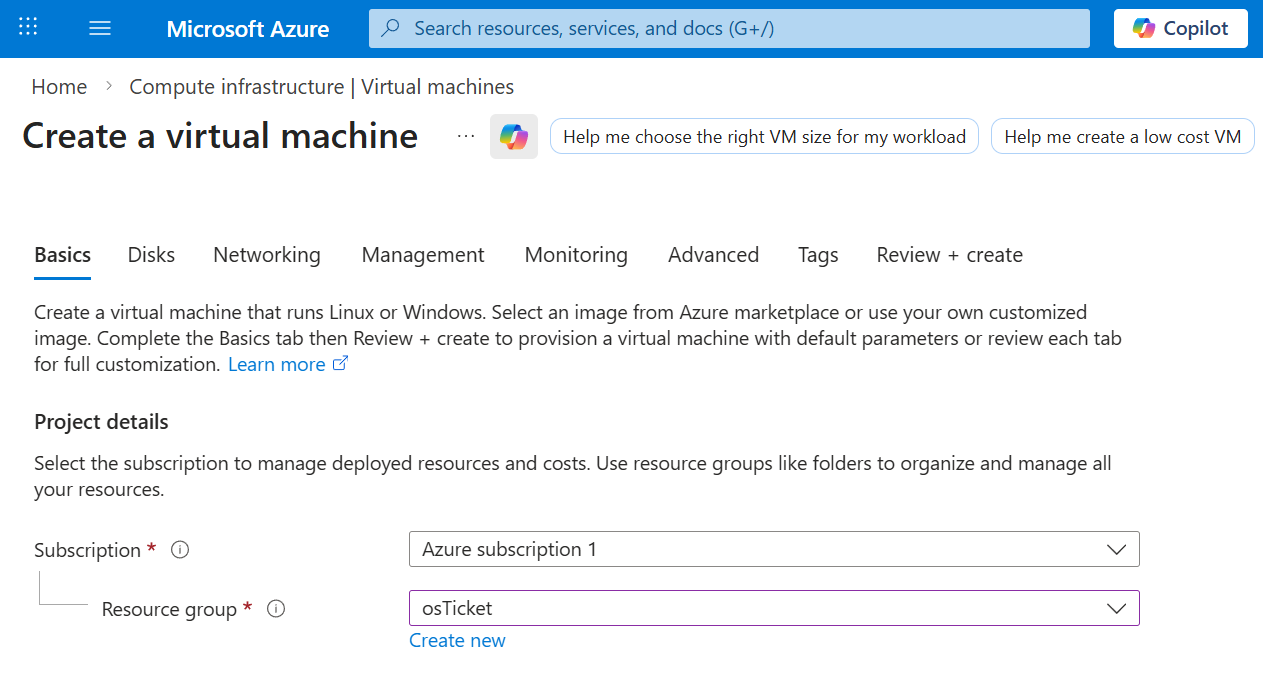
Task: Click the search resources input field
Action: (740, 28)
